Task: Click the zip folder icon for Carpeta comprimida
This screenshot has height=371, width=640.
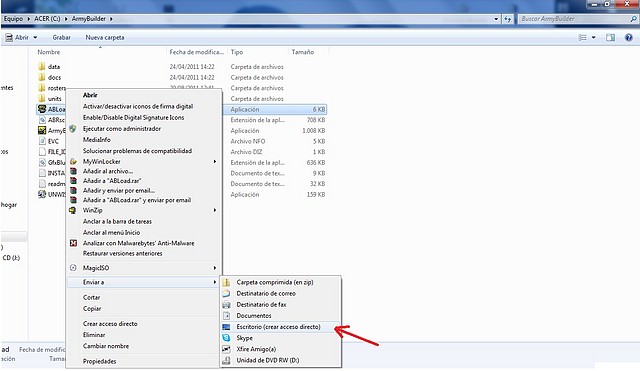Action: coord(226,282)
